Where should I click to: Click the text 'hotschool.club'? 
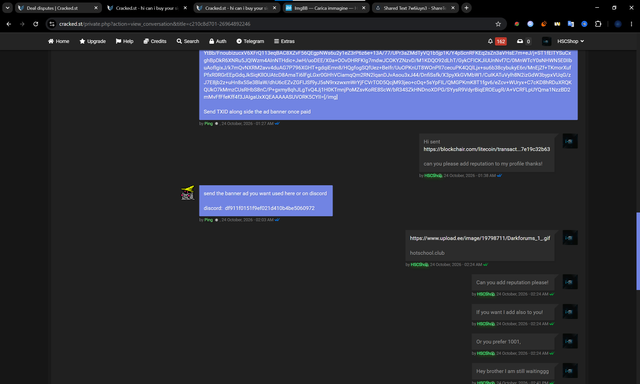point(427,253)
